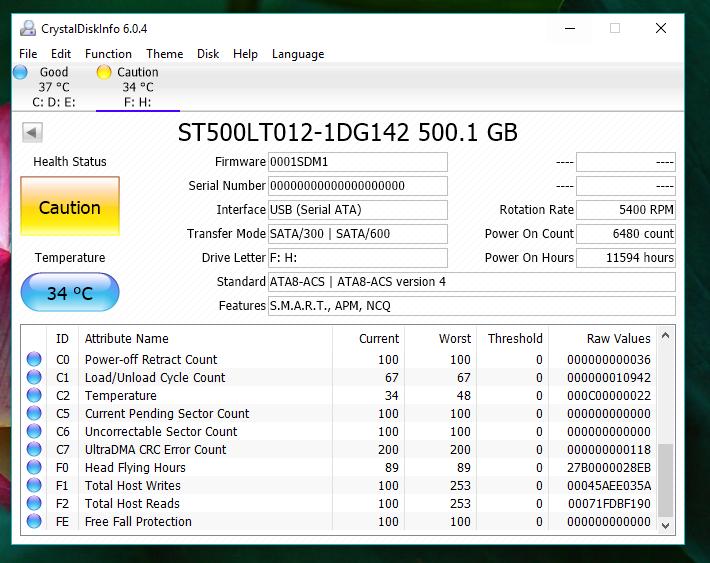Click status orb for Total Host Writes

pyautogui.click(x=34, y=485)
